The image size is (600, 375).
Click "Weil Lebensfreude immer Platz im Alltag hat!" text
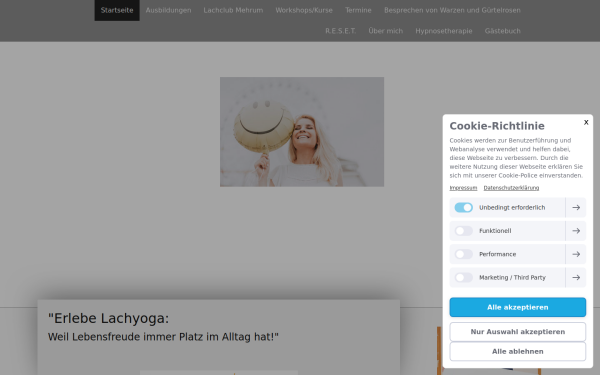163,337
